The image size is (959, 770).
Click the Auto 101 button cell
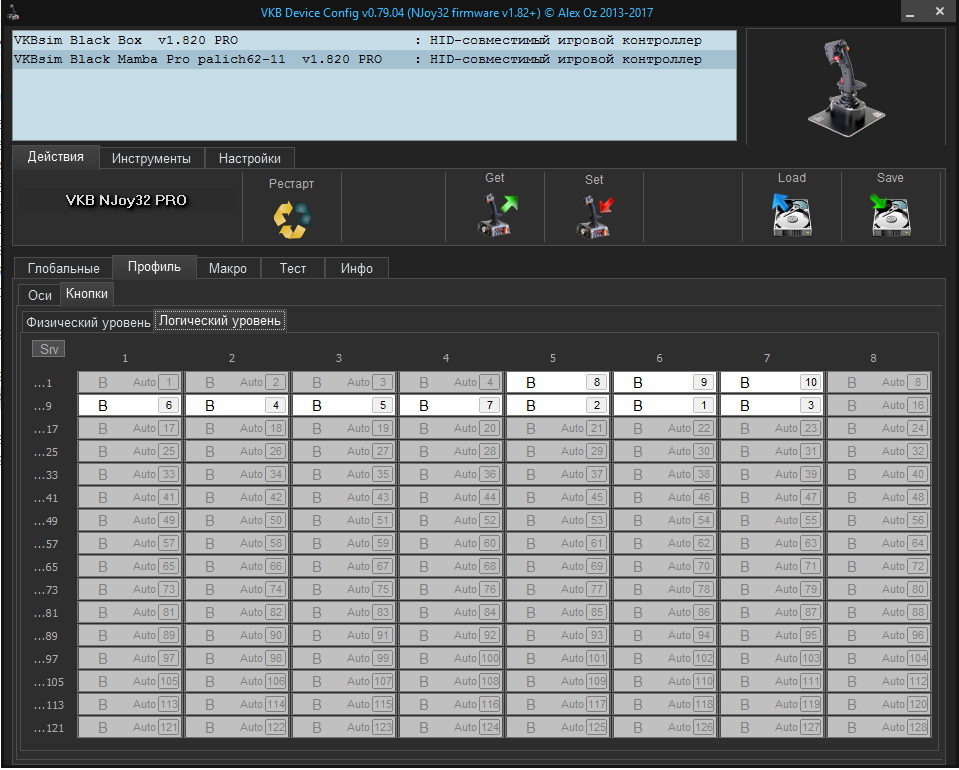point(558,658)
